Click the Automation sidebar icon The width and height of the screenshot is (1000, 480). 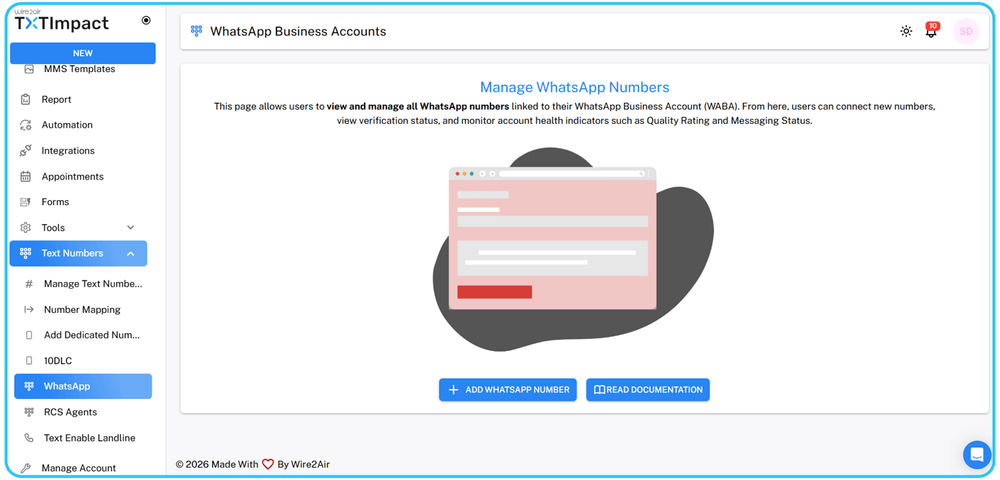pos(27,125)
